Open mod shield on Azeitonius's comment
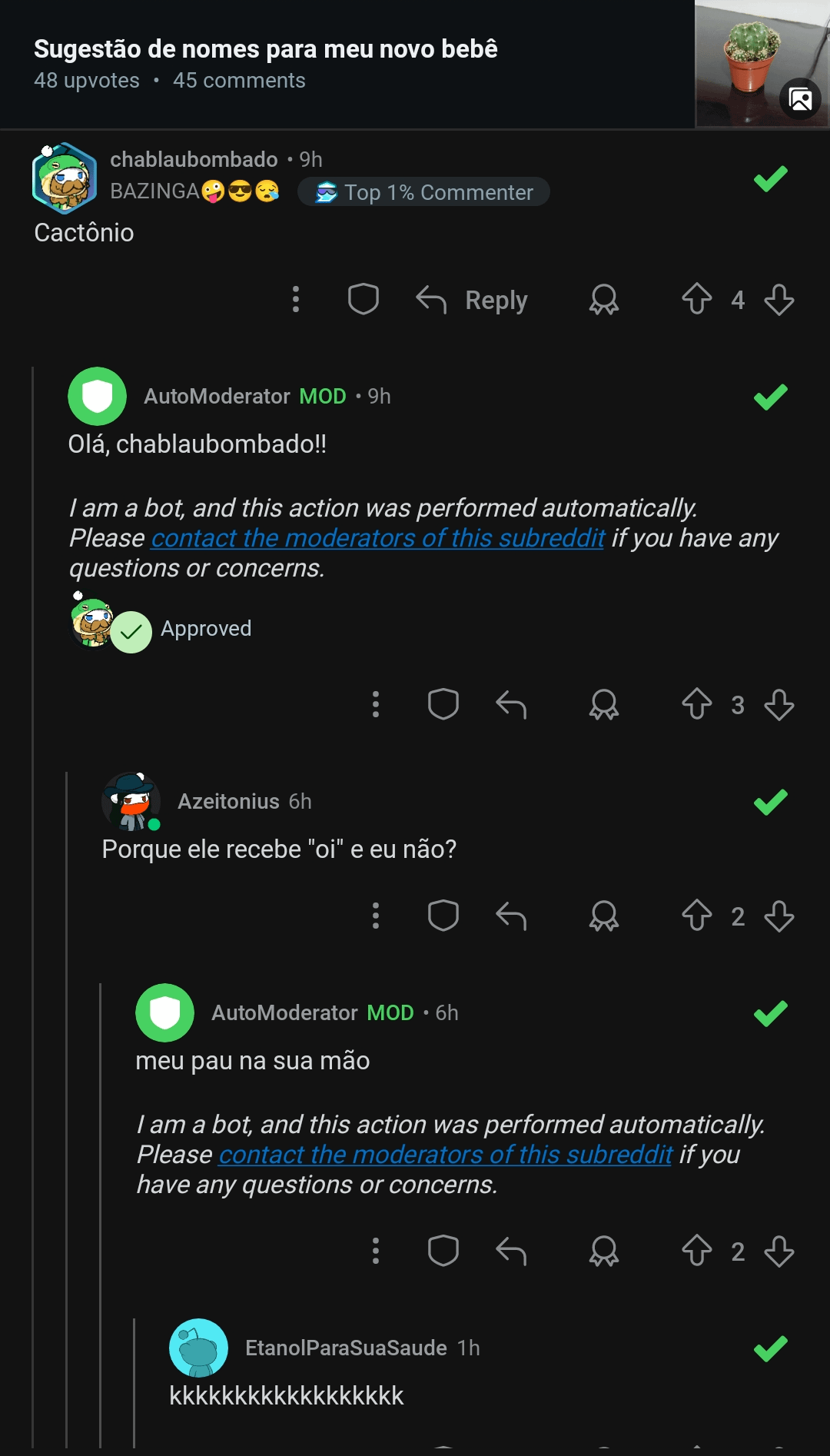The height and width of the screenshot is (1456, 830). pos(443,916)
